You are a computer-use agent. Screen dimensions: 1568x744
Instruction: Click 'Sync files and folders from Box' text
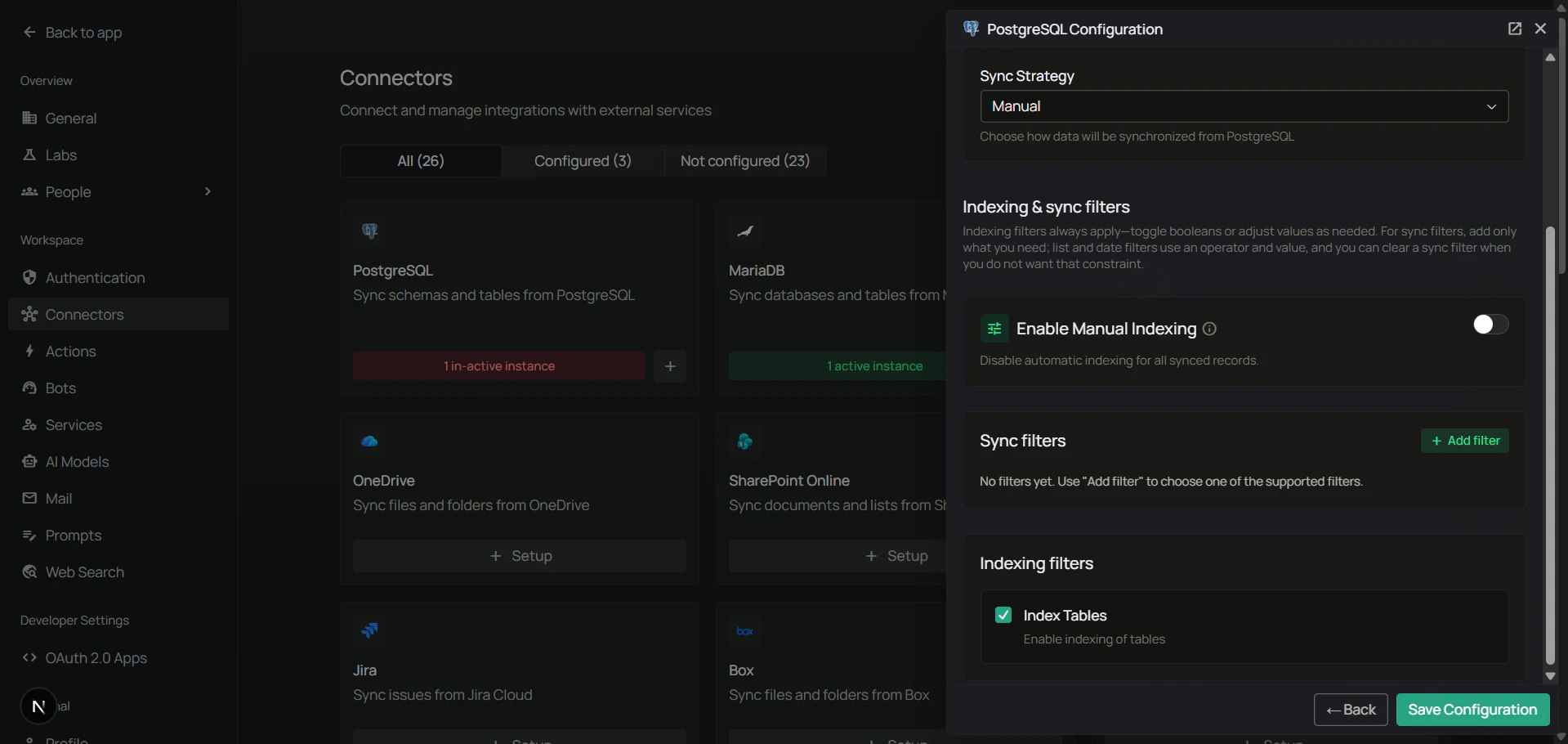(829, 695)
